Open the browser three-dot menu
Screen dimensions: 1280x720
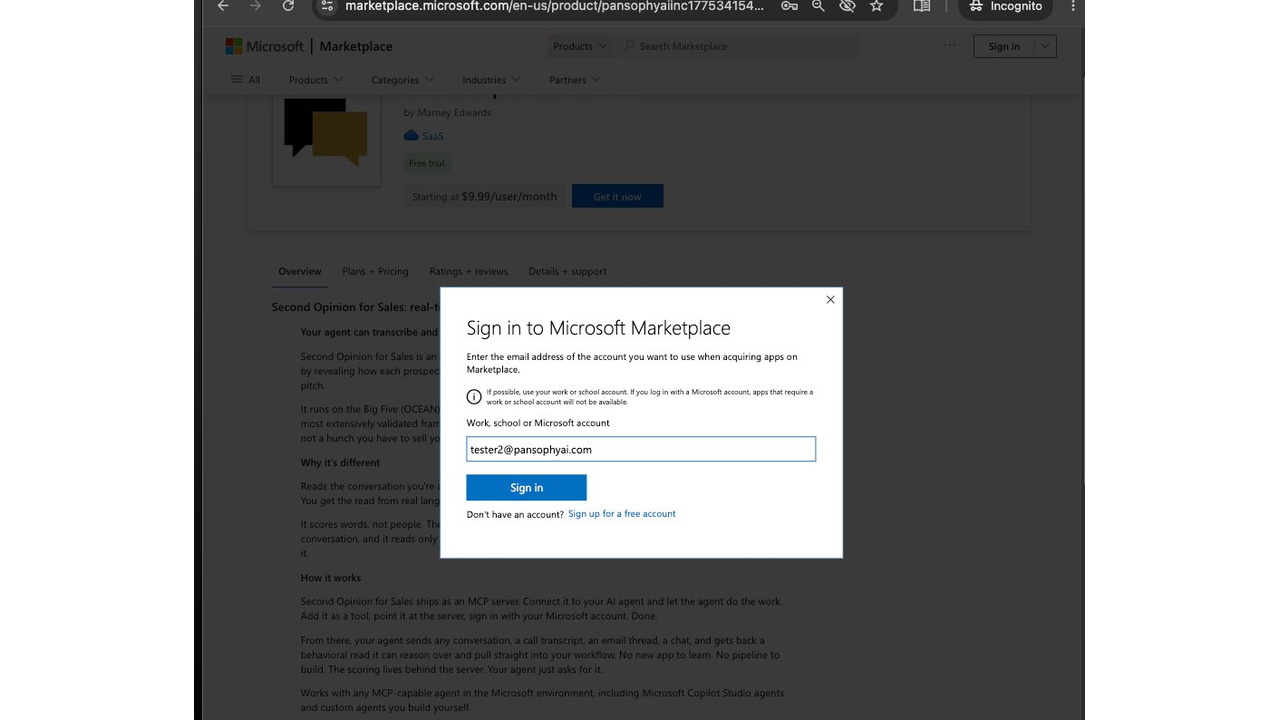(x=1072, y=6)
